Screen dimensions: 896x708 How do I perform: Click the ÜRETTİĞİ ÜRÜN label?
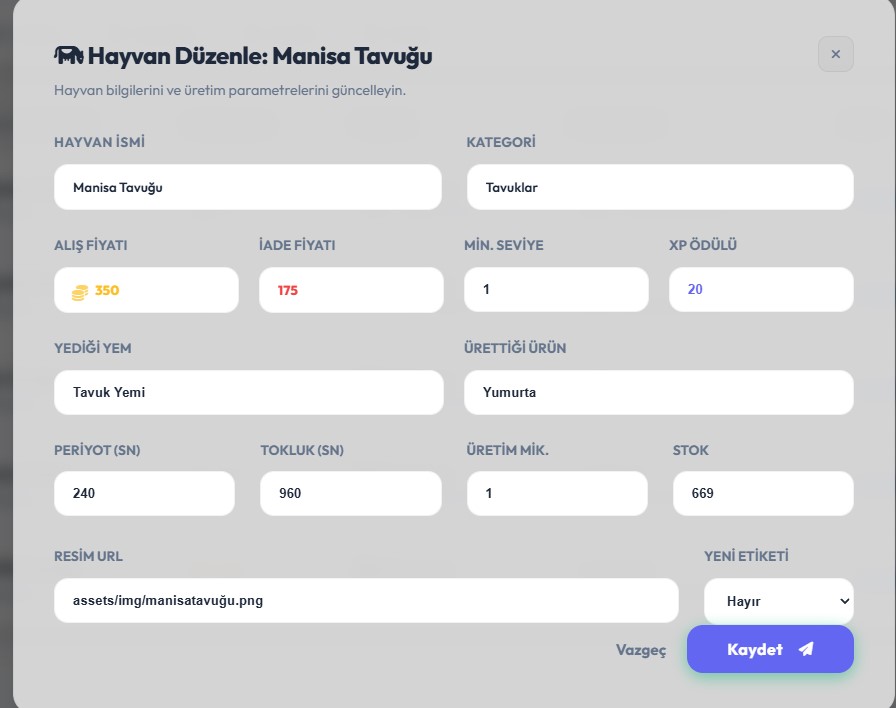(515, 348)
